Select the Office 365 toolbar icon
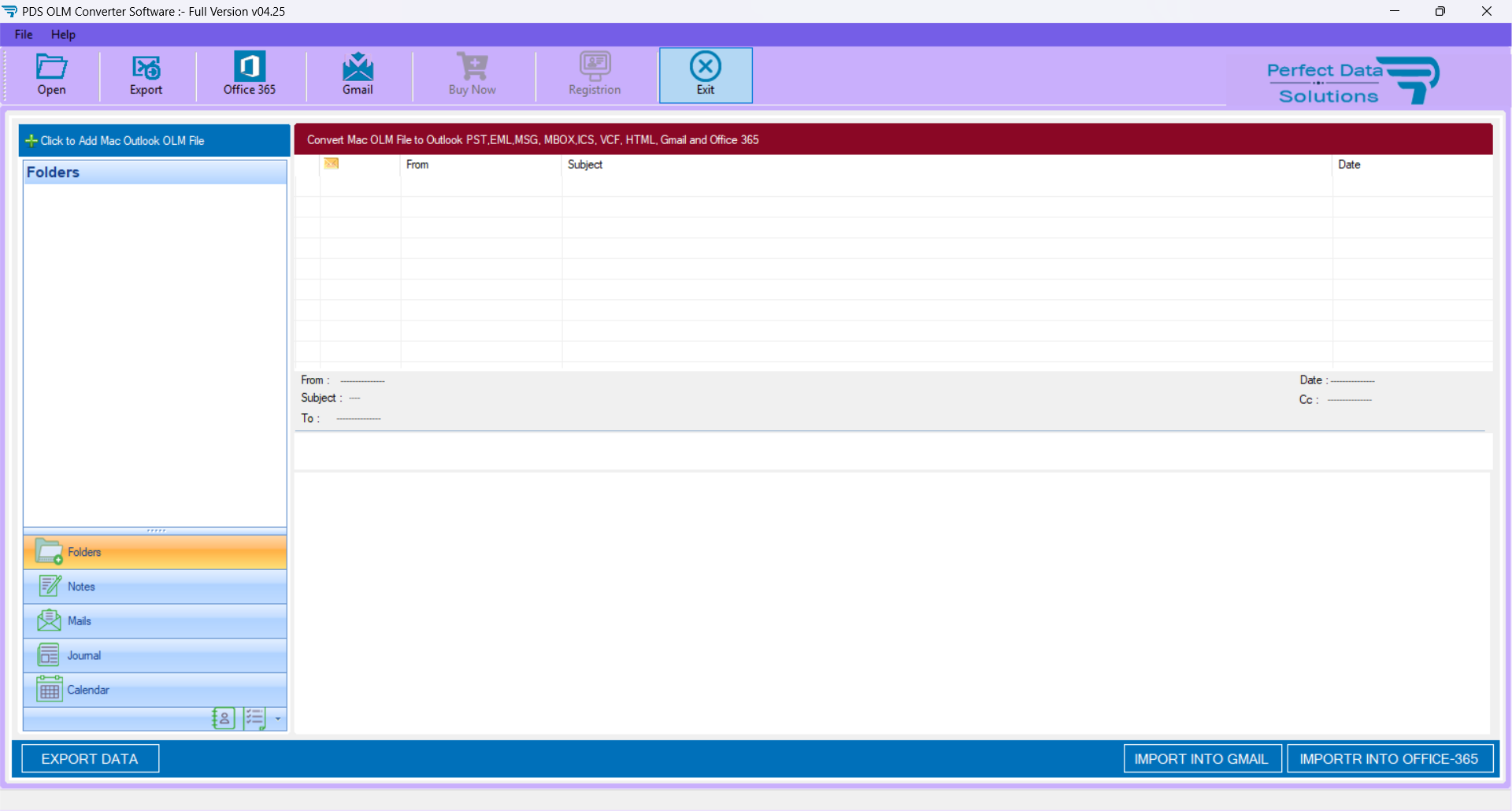 pyautogui.click(x=250, y=66)
